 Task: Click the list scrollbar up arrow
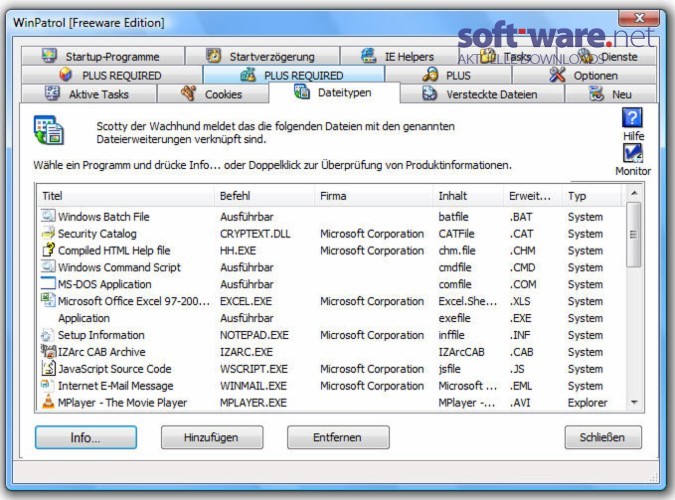coord(634,193)
